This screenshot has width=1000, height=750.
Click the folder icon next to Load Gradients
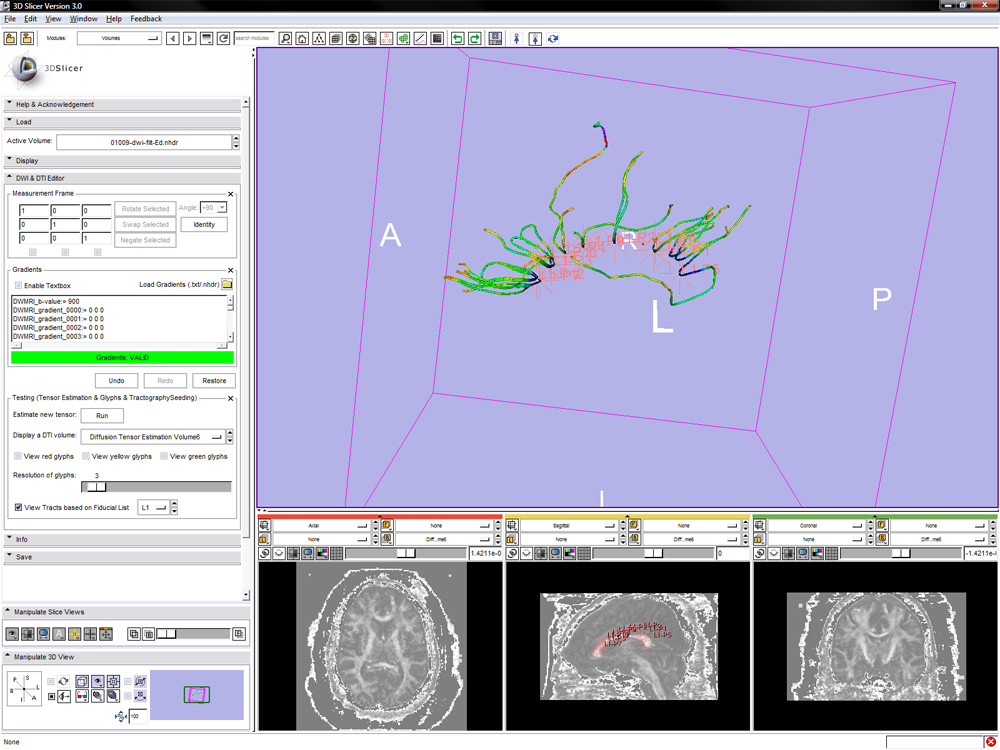pyautogui.click(x=227, y=285)
